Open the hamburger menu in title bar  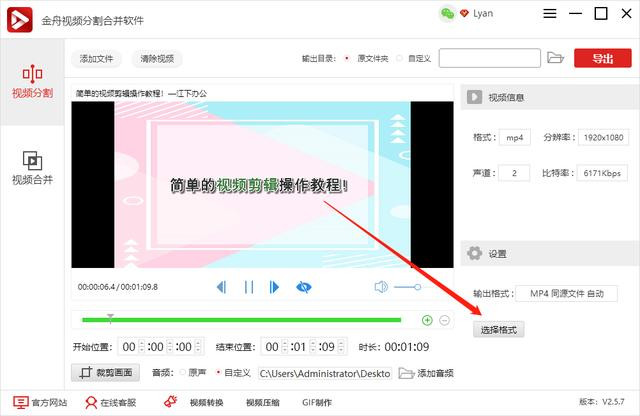click(549, 13)
